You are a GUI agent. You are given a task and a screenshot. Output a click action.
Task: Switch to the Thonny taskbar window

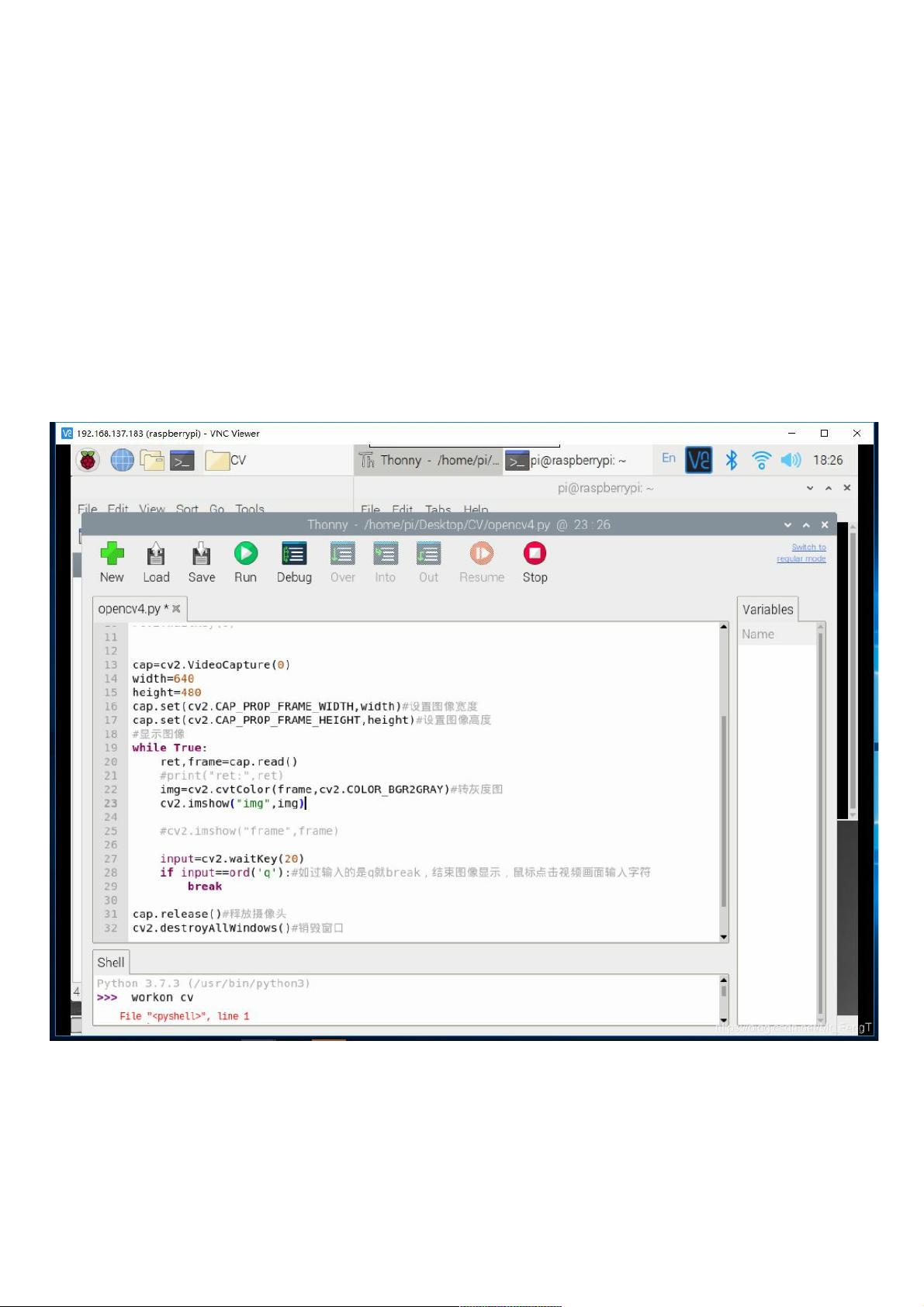click(x=429, y=460)
